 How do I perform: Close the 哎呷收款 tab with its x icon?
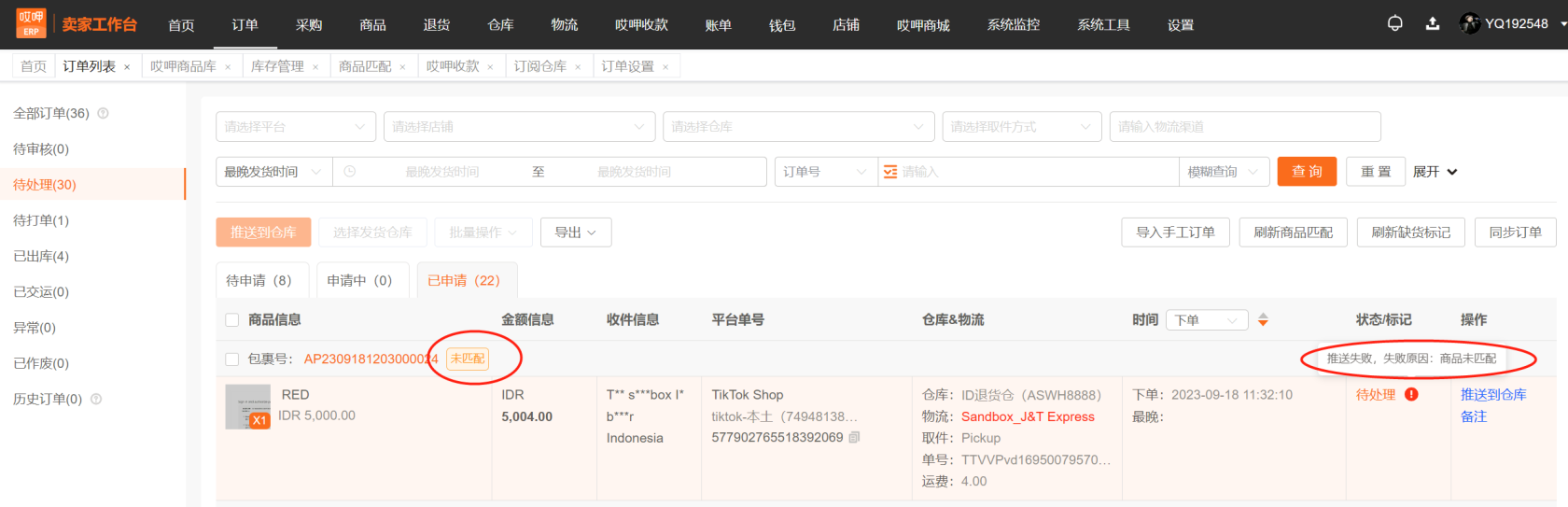tap(490, 67)
